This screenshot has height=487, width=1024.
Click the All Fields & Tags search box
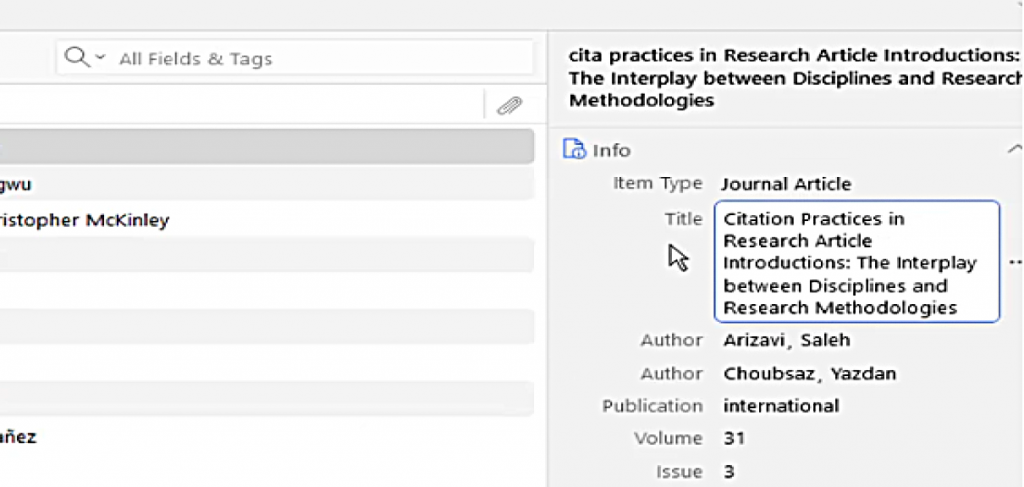pyautogui.click(x=300, y=59)
